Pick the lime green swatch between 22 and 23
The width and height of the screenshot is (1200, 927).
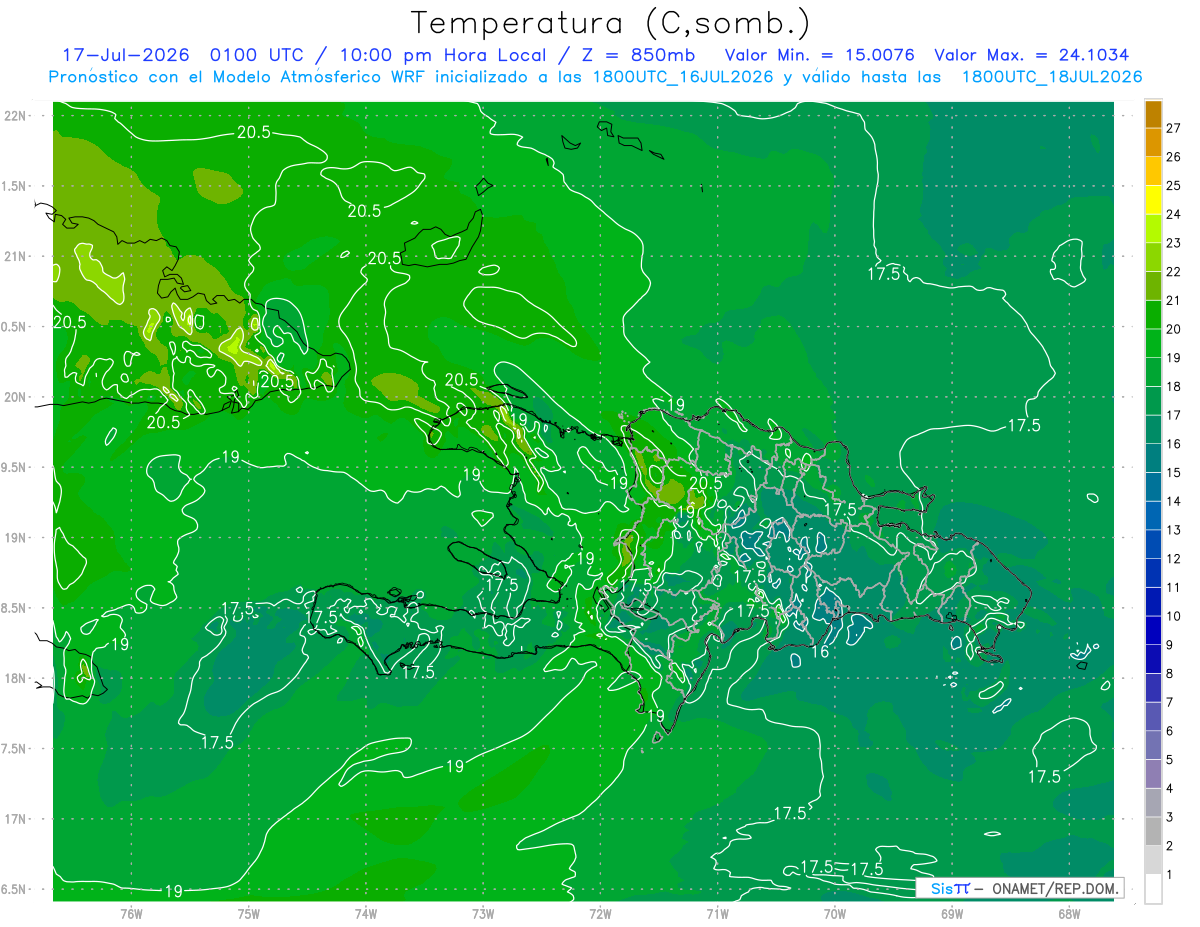1153,258
